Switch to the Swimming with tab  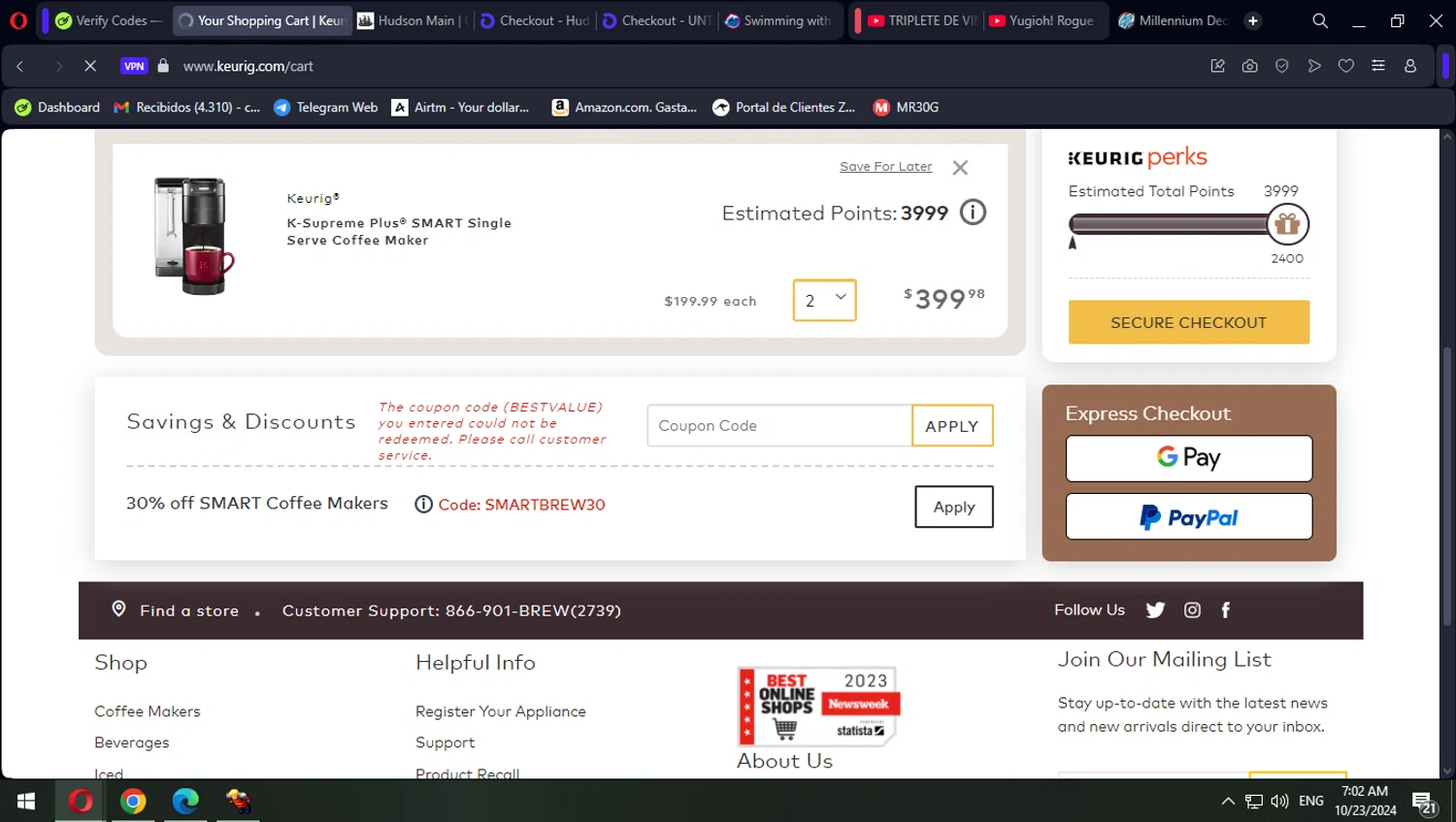click(x=778, y=20)
